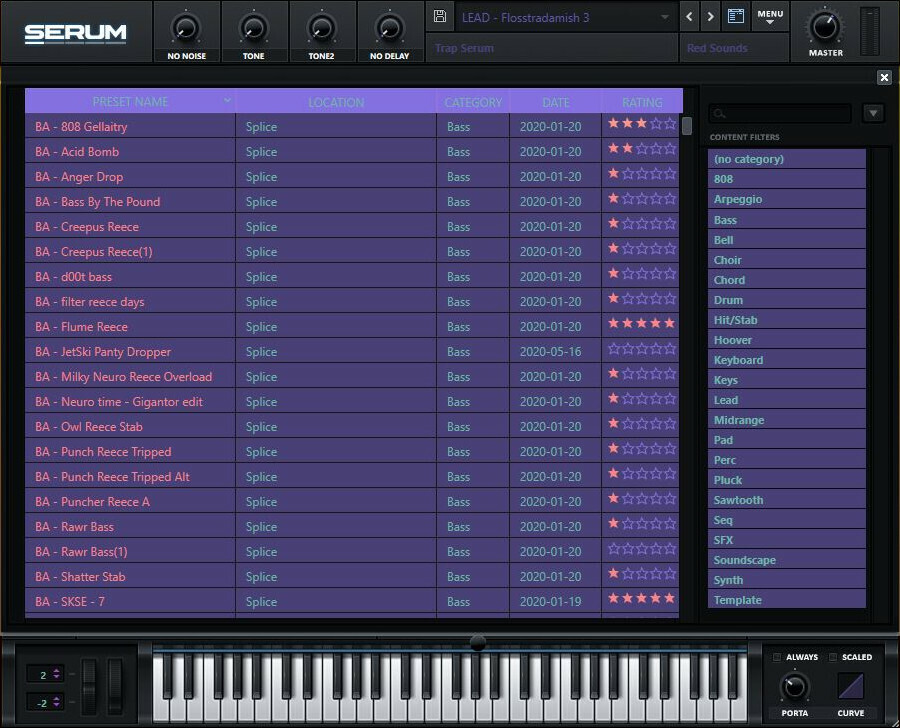Image resolution: width=900 pixels, height=728 pixels.
Task: Filter by Sawtooth category
Action: tap(786, 500)
